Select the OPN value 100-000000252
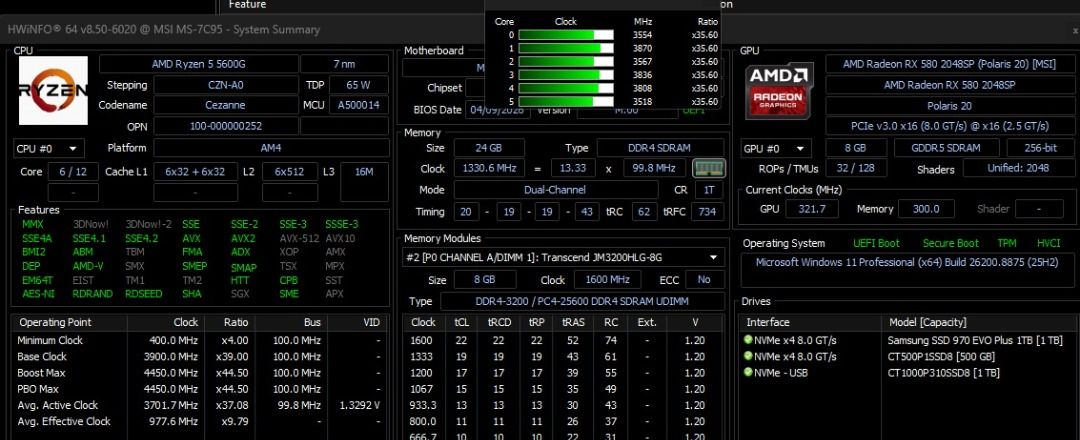 pyautogui.click(x=226, y=126)
